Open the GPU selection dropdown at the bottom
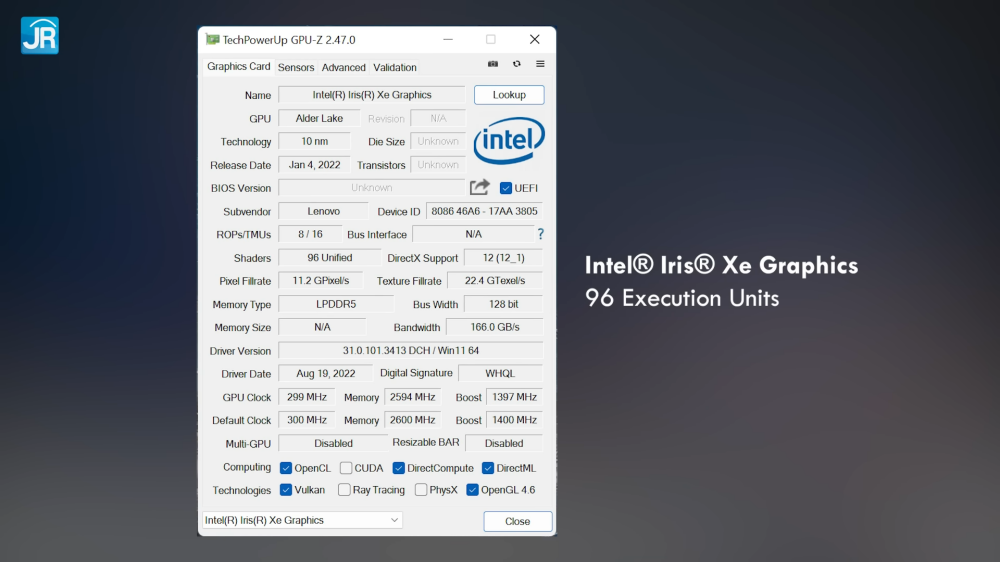1000x562 pixels. [x=302, y=520]
